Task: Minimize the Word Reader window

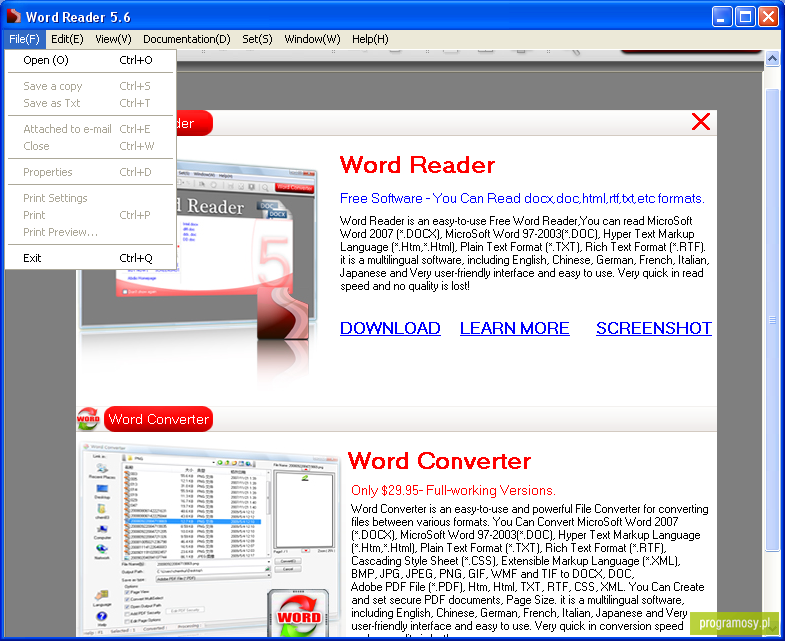Action: click(x=721, y=17)
